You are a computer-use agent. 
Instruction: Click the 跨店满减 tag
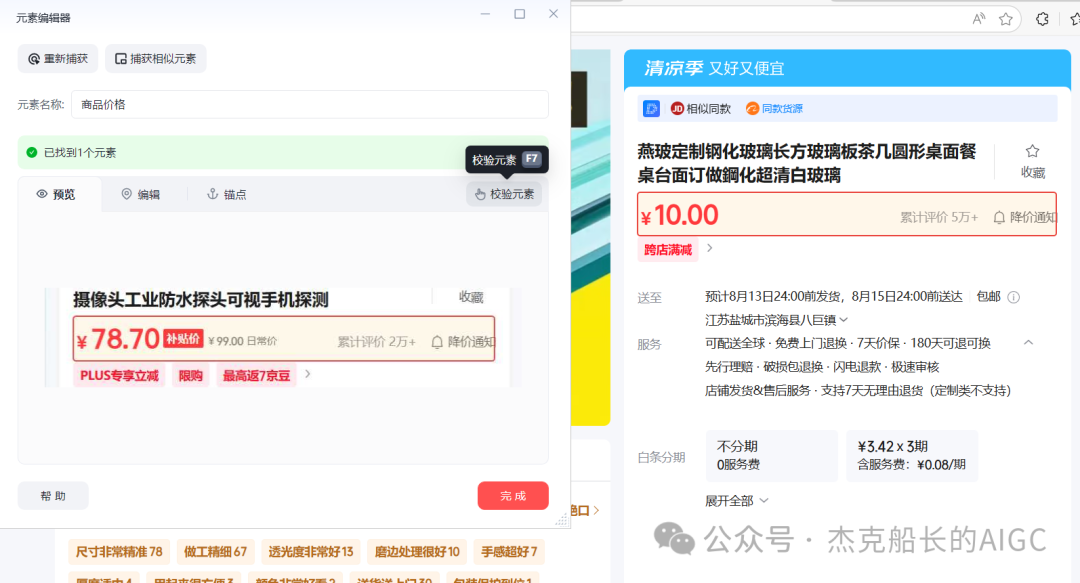click(667, 249)
